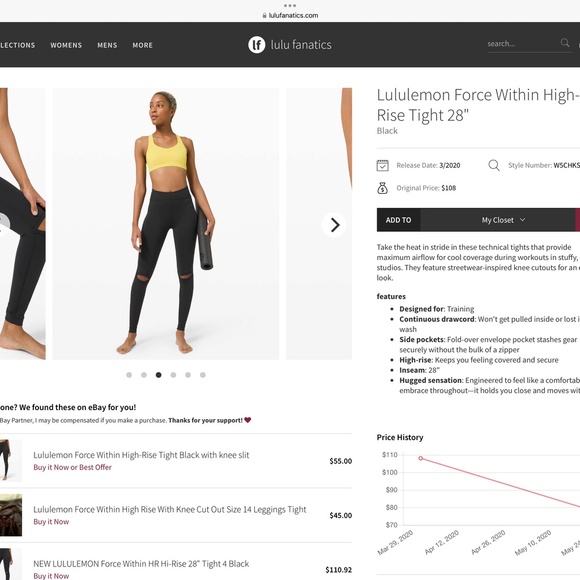The image size is (580, 580).
Task: Click thumbnail of the $45.00 eBay listing
Action: click(11, 515)
